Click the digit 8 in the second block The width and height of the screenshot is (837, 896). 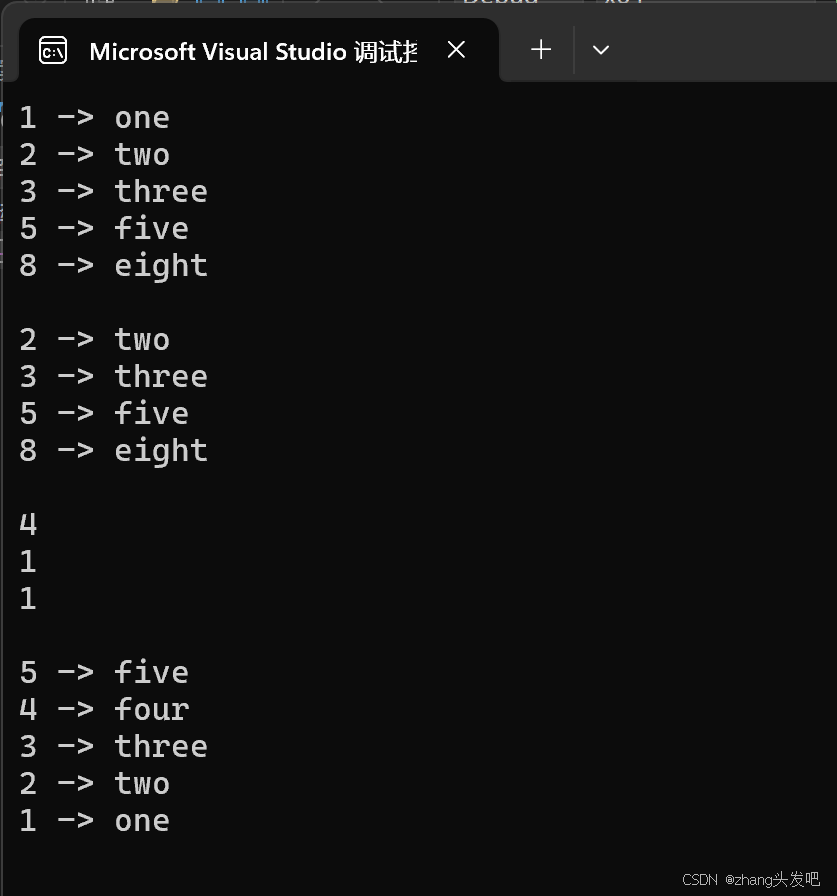click(x=28, y=451)
